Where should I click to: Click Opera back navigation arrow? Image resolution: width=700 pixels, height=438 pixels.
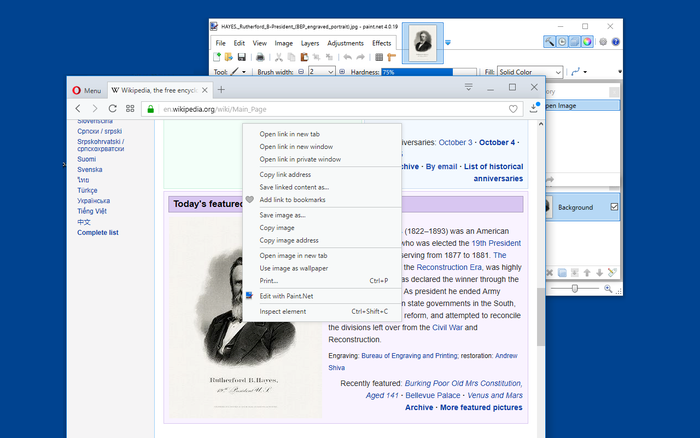point(78,108)
